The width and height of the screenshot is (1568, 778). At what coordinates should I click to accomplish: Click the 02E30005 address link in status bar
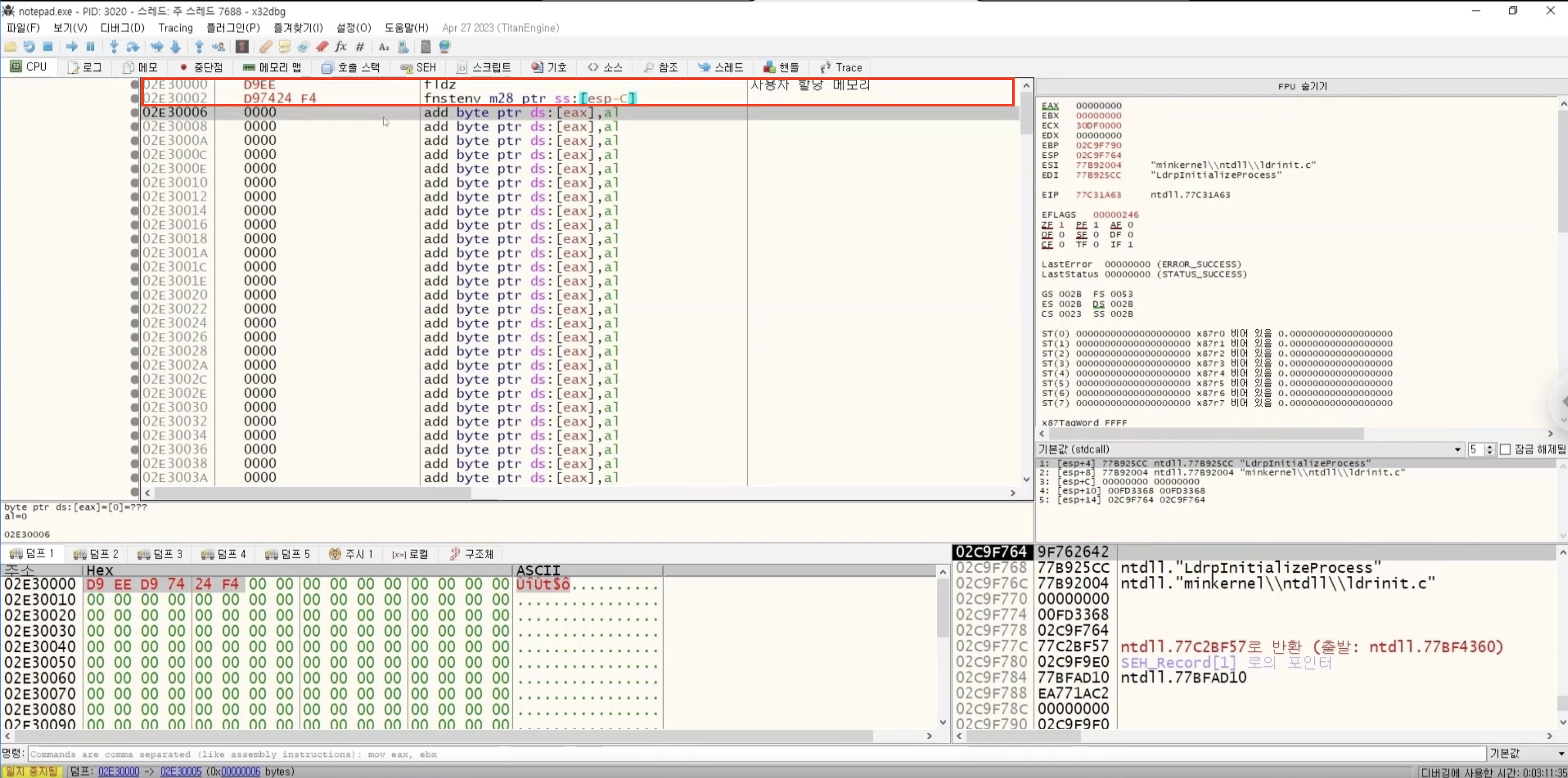181,771
